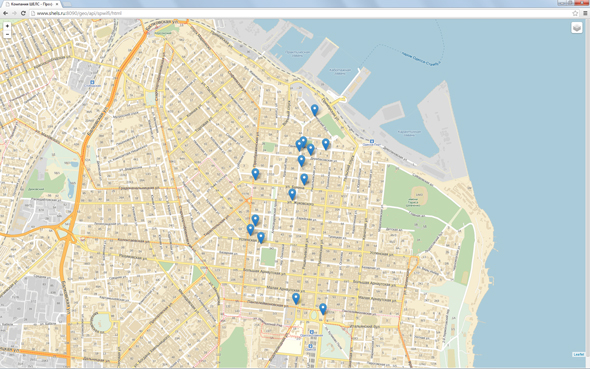Click the northernmost blue marker near the port
This screenshot has width=590, height=369.
315,110
